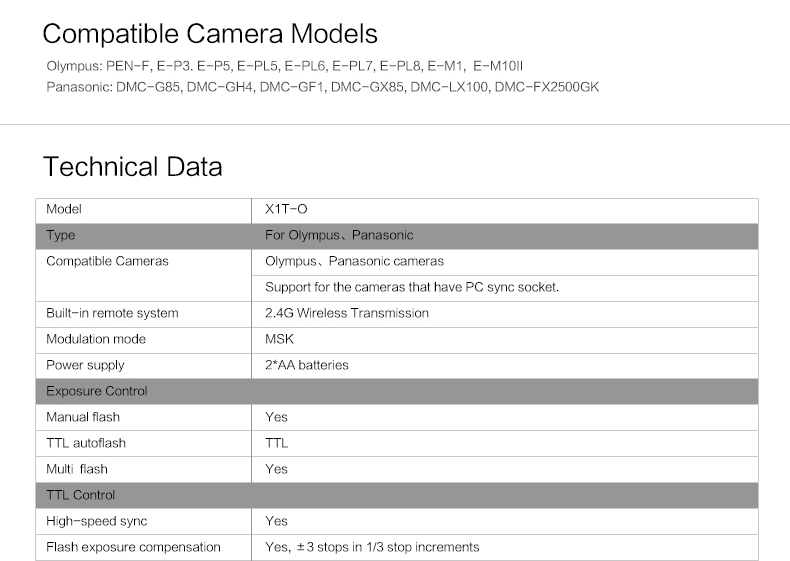The width and height of the screenshot is (790, 561).
Task: Select the ±3 stops increments value text
Action: [x=371, y=547]
